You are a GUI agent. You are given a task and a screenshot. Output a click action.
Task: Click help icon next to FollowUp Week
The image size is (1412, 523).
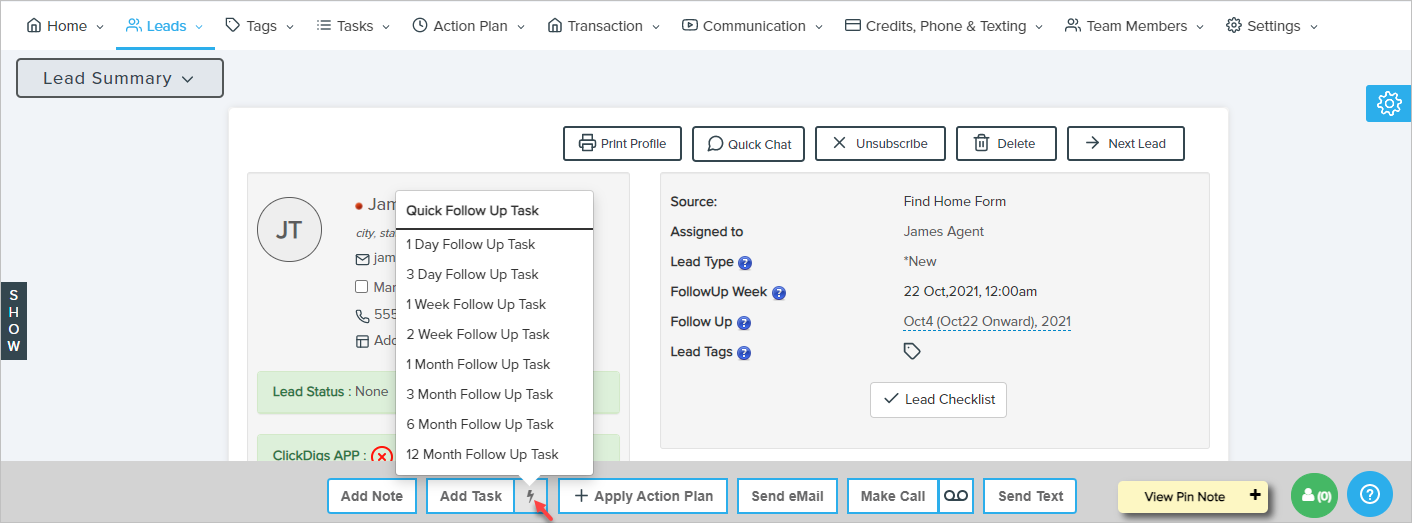(x=779, y=293)
